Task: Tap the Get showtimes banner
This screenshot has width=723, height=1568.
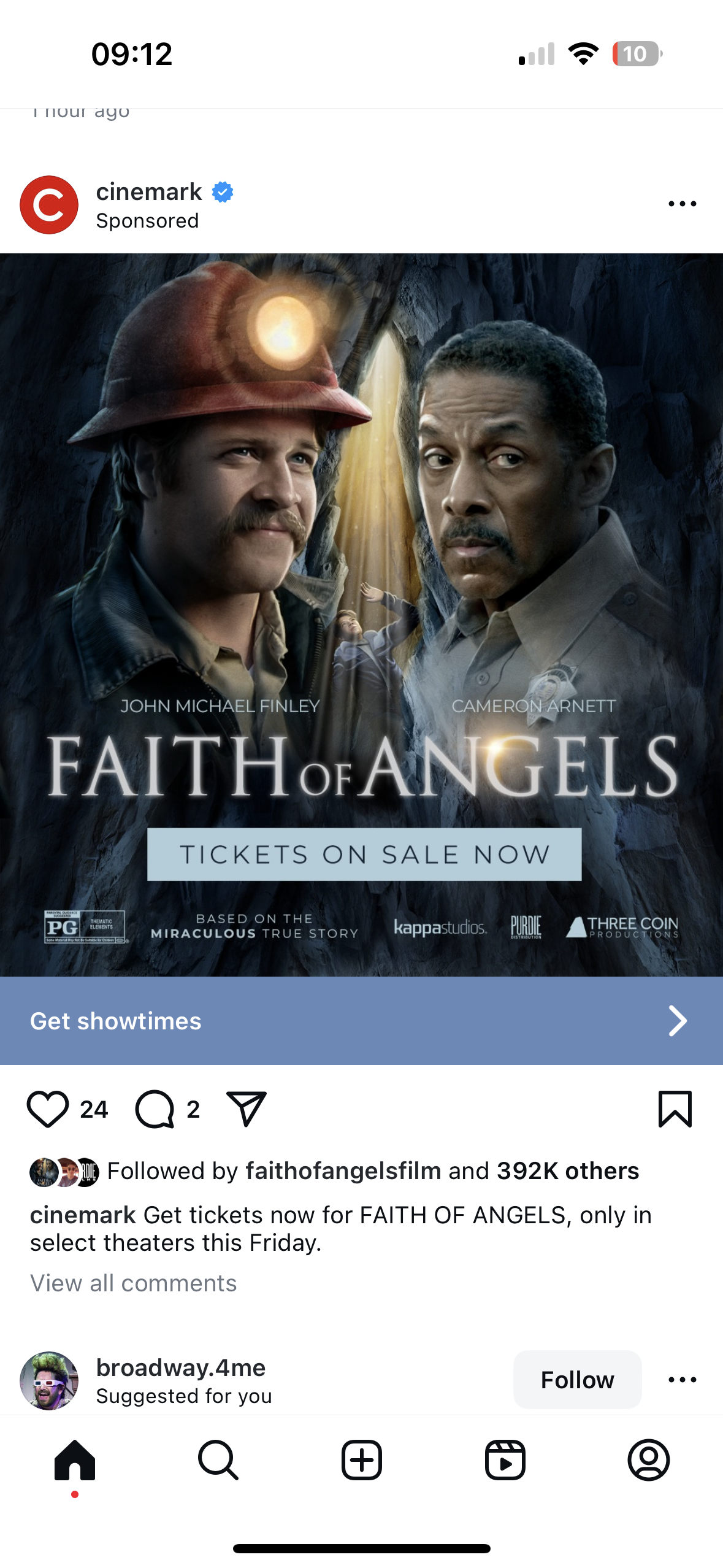Action: coord(362,1021)
